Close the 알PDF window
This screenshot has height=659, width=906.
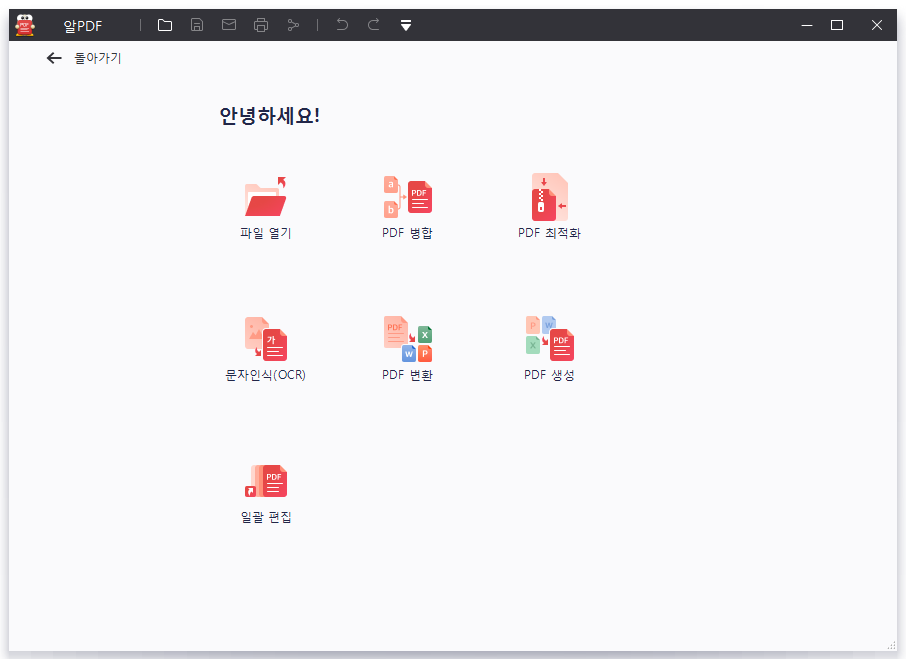[877, 25]
